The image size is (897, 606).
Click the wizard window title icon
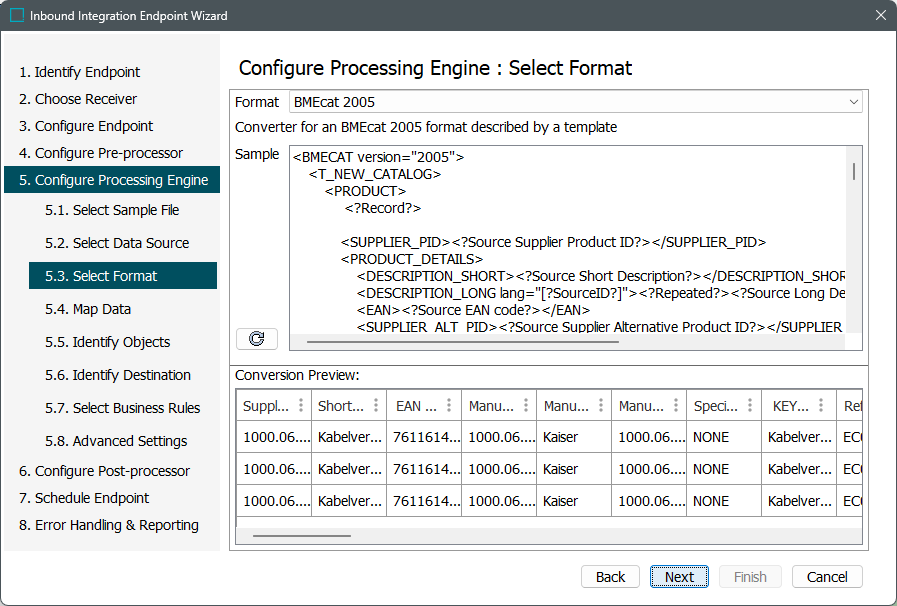click(x=17, y=16)
